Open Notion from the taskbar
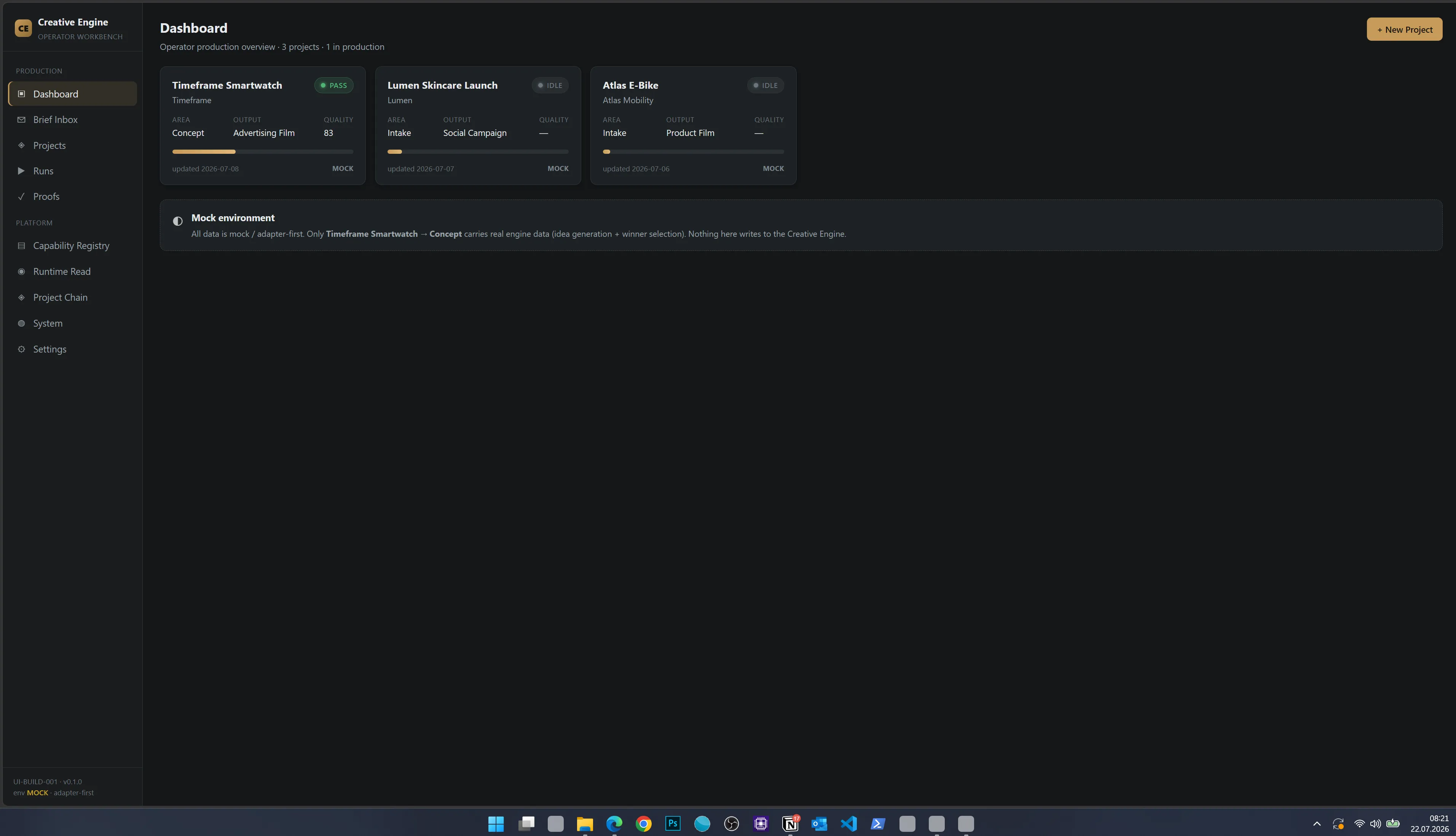 (791, 824)
